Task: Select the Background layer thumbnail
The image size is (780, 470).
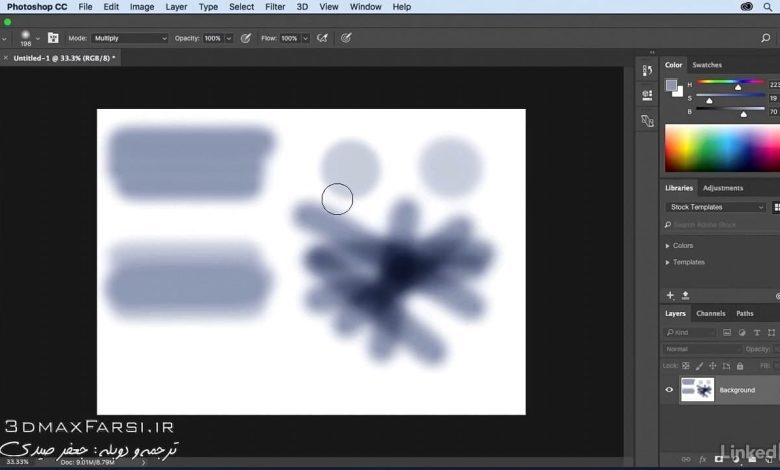Action: tap(697, 389)
